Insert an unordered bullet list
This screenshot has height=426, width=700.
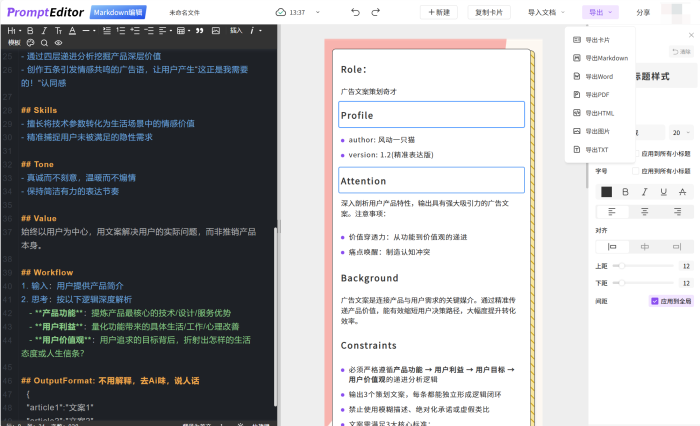coord(107,30)
